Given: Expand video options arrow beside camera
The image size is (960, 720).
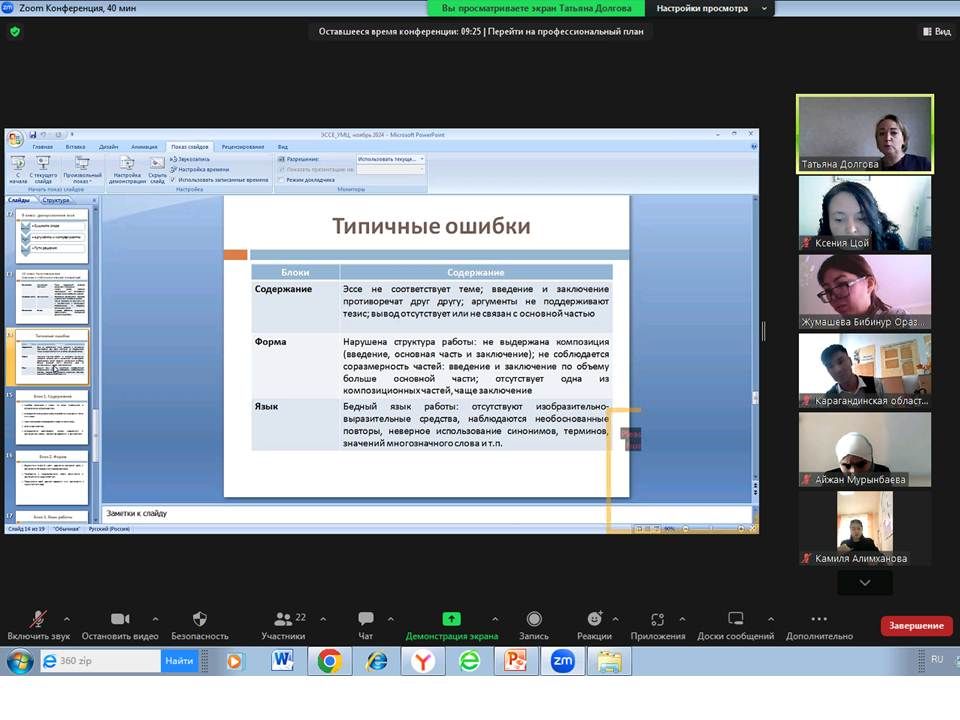Looking at the screenshot, I should pos(155,619).
